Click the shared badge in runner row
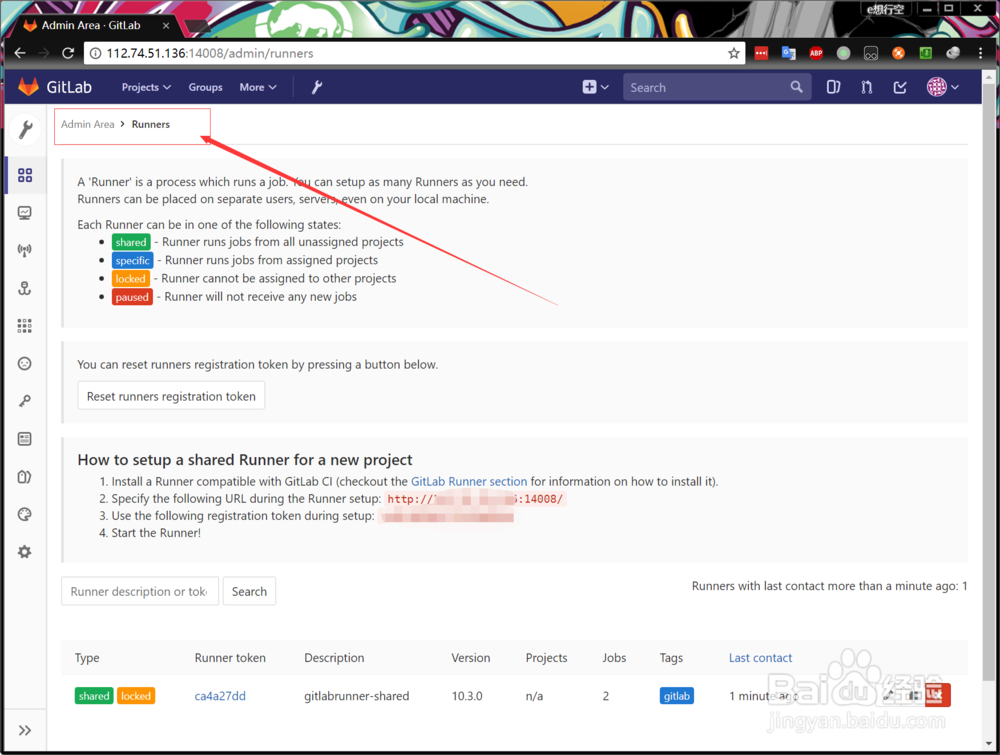This screenshot has height=755, width=1000. coord(94,696)
